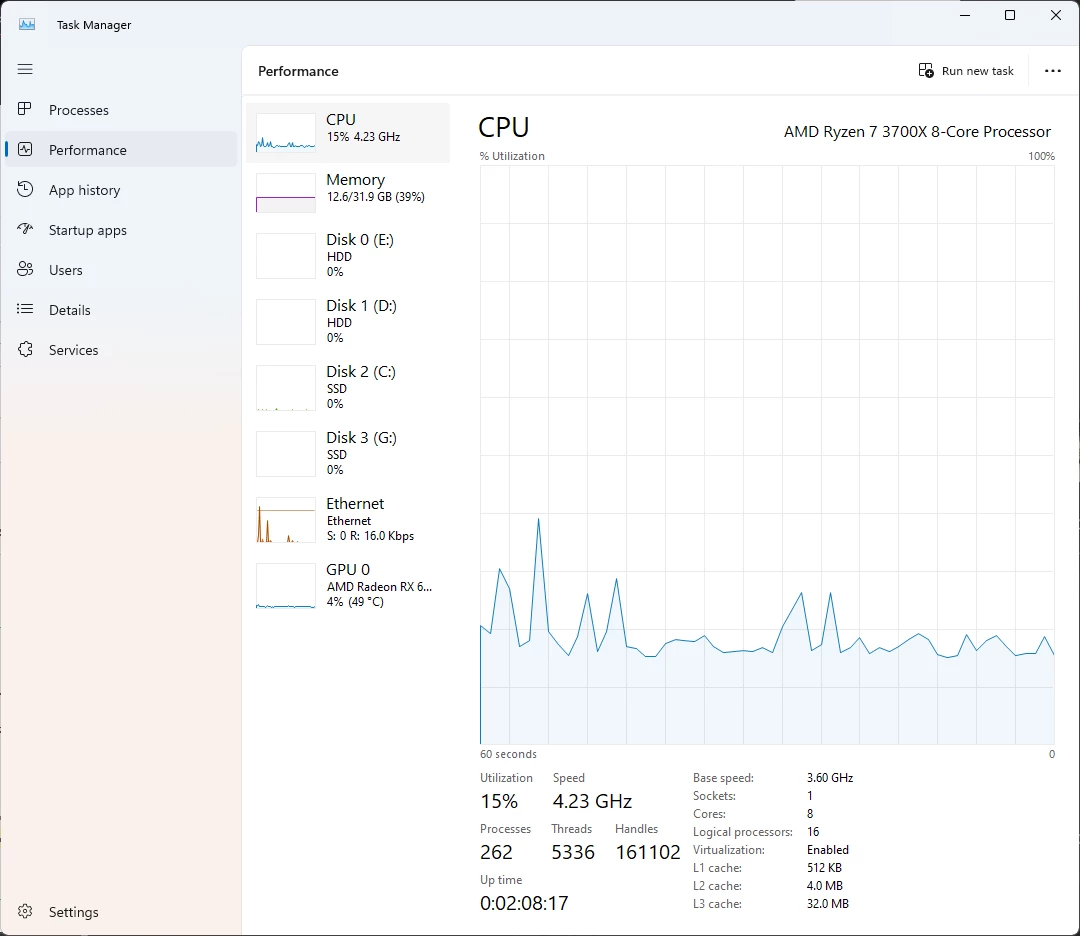The height and width of the screenshot is (936, 1080).
Task: Click the utilization value '15%'
Action: click(x=499, y=801)
